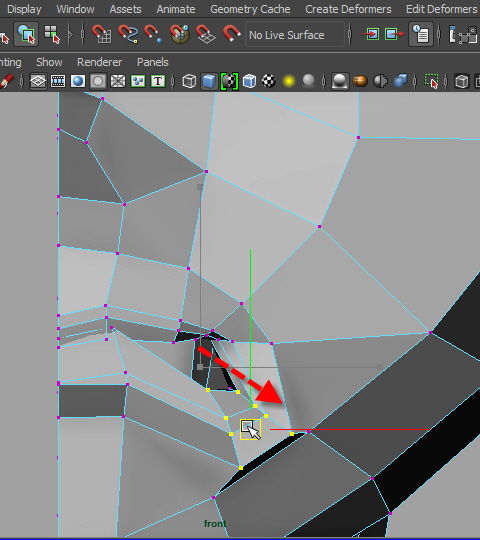Screen dimensions: 480x540
Task: Enable Snap to grids magnet icon
Action: (101, 34)
